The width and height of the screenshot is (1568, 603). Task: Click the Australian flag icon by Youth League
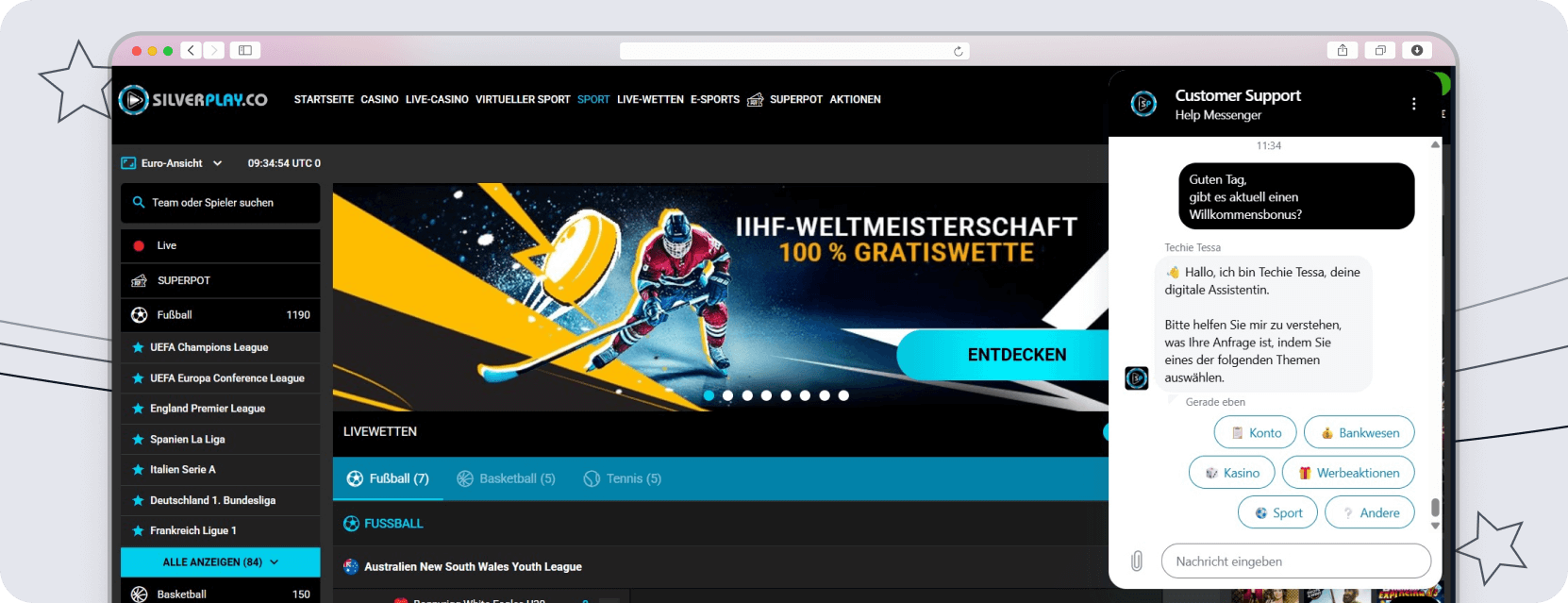351,566
